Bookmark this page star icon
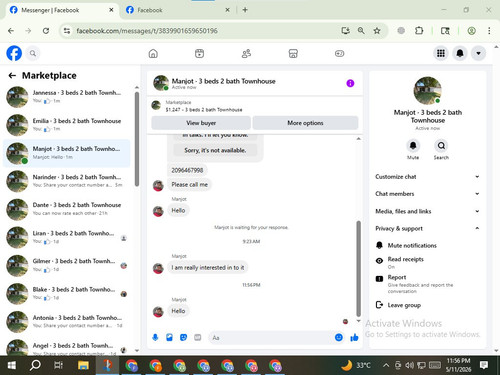Screen dimensions: 500x375 coord(377,31)
